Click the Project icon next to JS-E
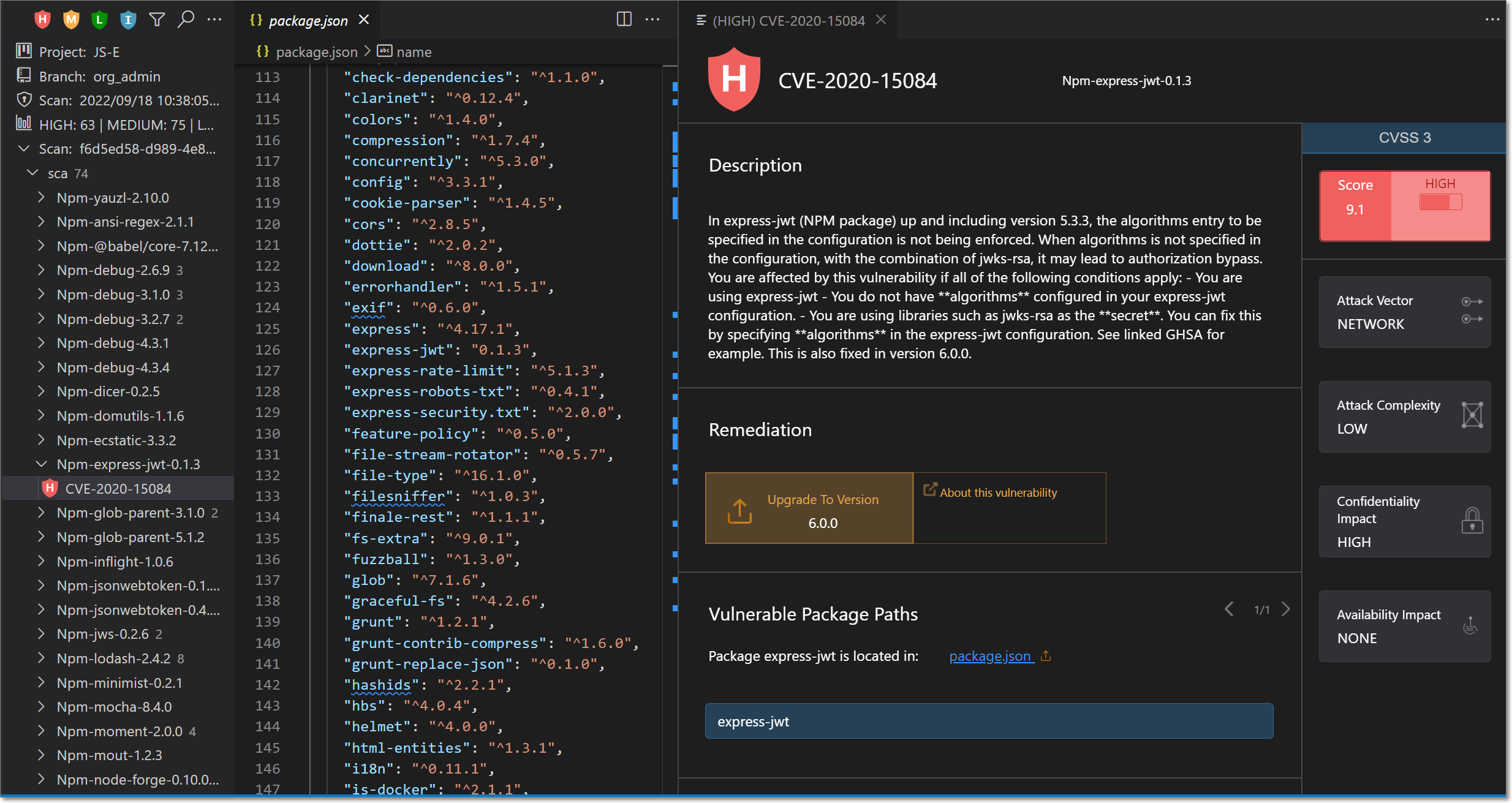1512x803 pixels. tap(24, 51)
